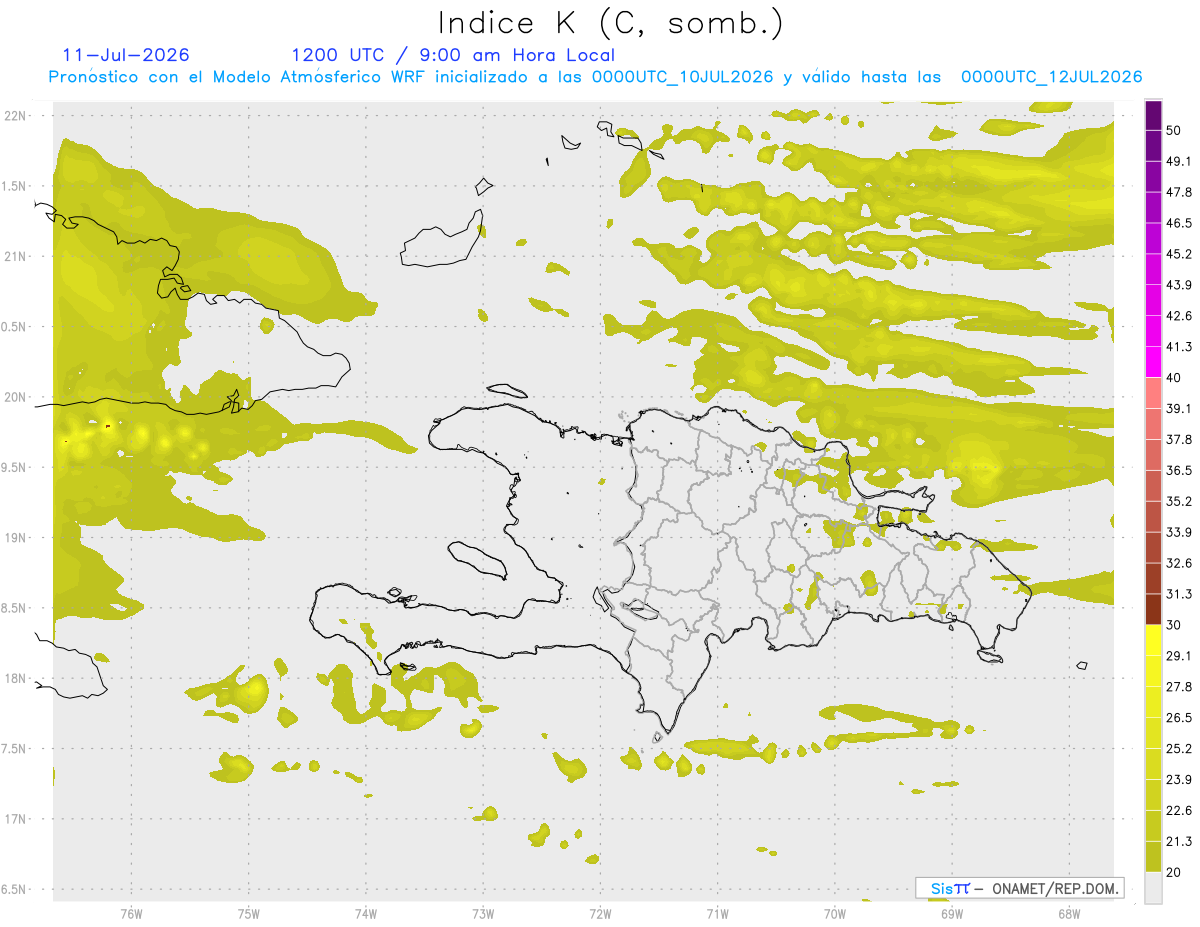Viewport: 1200px width, 927px height.
Task: Click the colorbar value '50'
Action: [1175, 130]
